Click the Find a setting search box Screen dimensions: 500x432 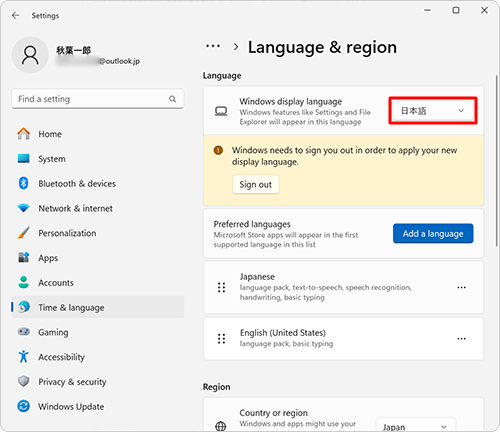tap(97, 99)
